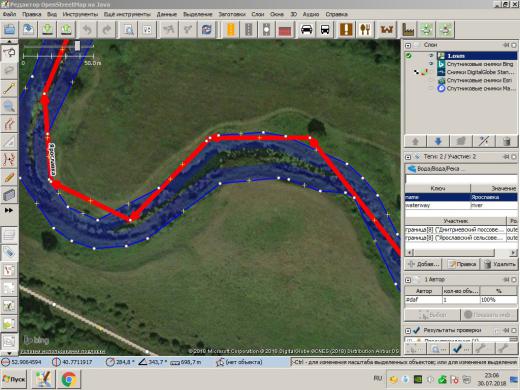Click the fork and knife restaurant preset
Image resolution: width=520 pixels, height=390 pixels.
(x=365, y=30)
